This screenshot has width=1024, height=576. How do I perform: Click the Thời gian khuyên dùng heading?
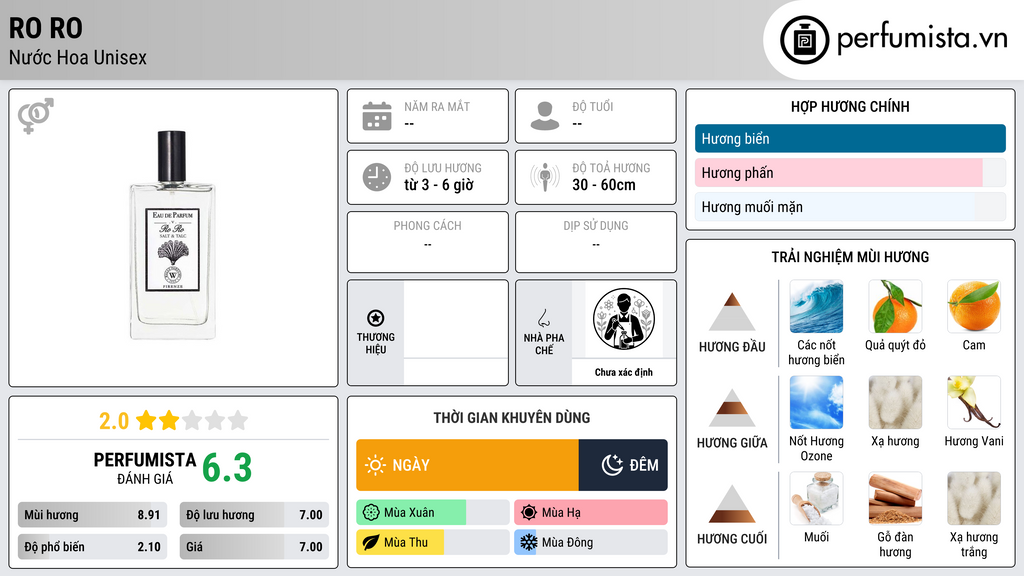(x=512, y=417)
